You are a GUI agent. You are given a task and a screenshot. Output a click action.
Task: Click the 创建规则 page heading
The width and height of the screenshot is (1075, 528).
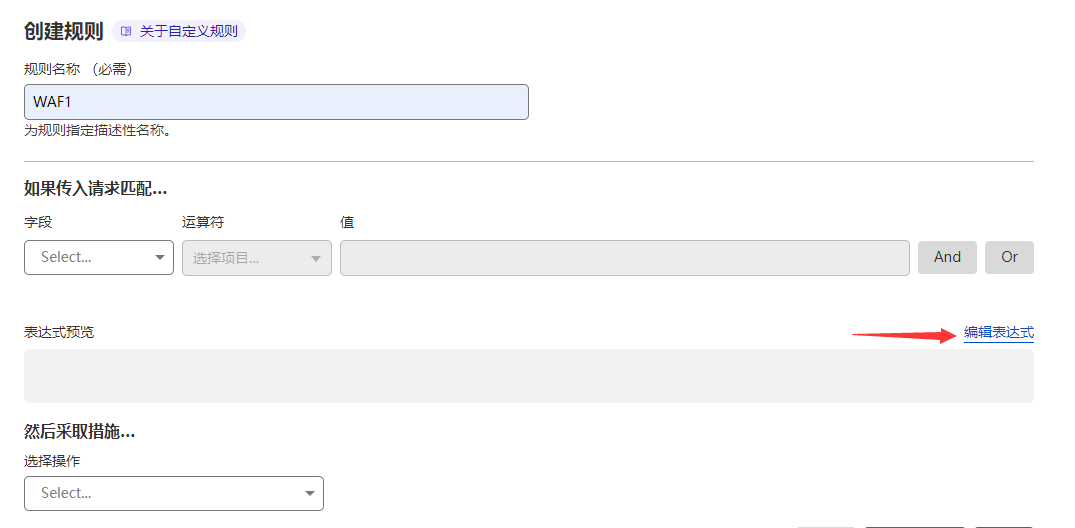coord(63,31)
